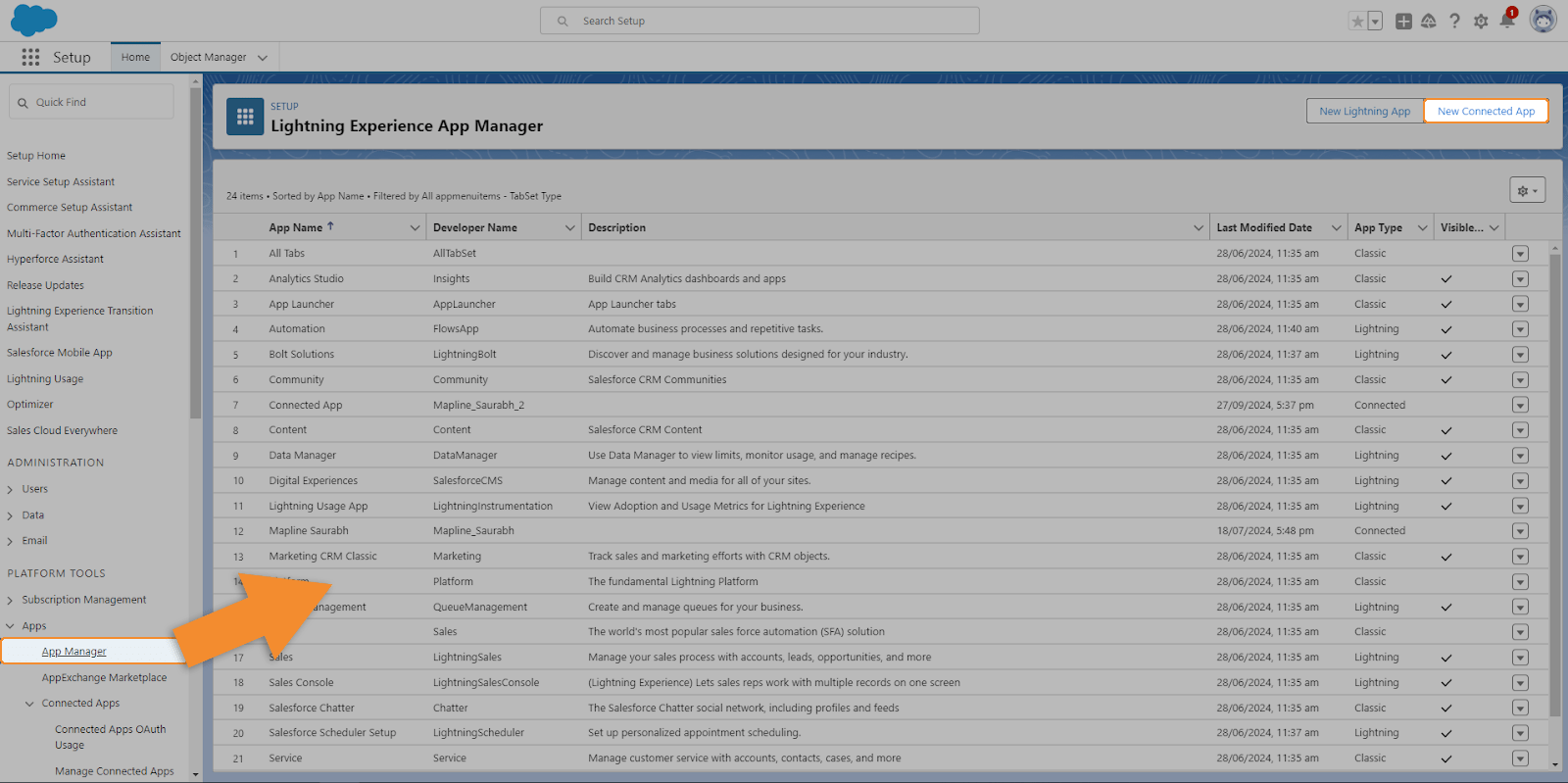Open Lightning Usage sidebar item

[x=45, y=379]
